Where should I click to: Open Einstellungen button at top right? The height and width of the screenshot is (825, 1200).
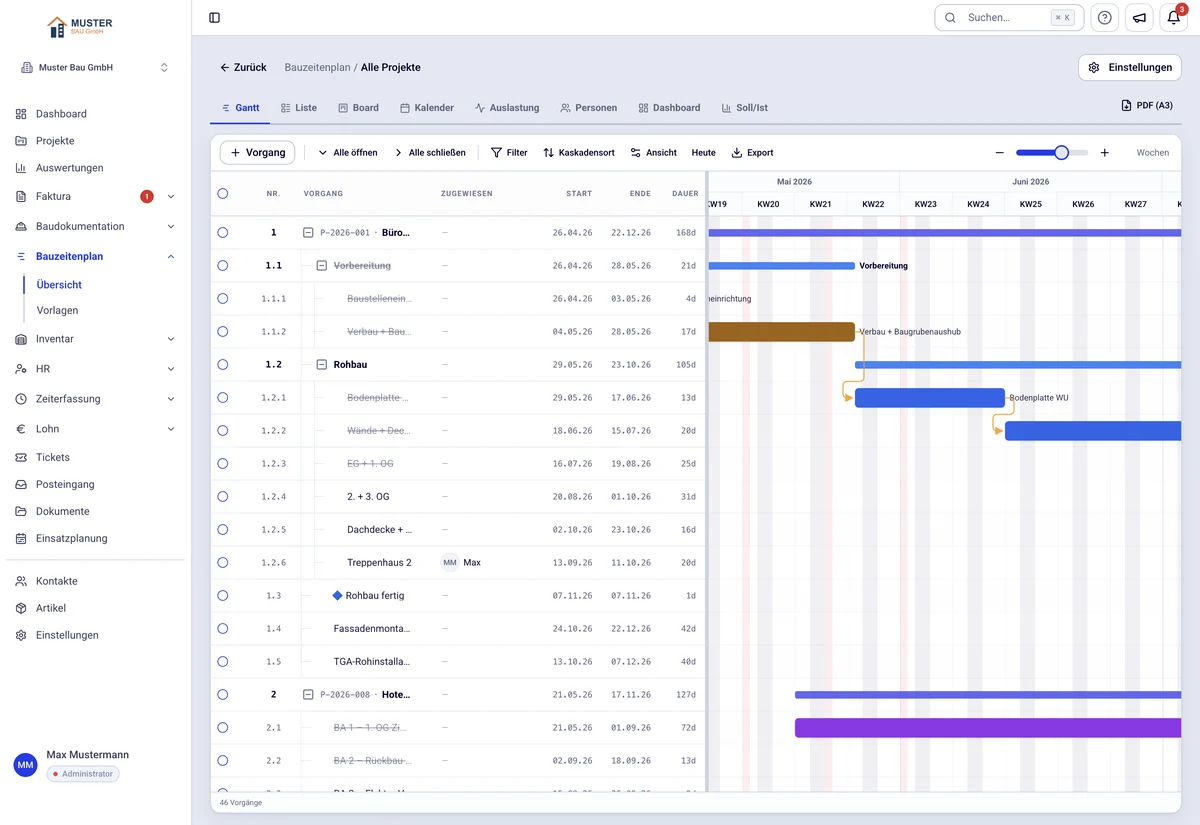(x=1130, y=68)
